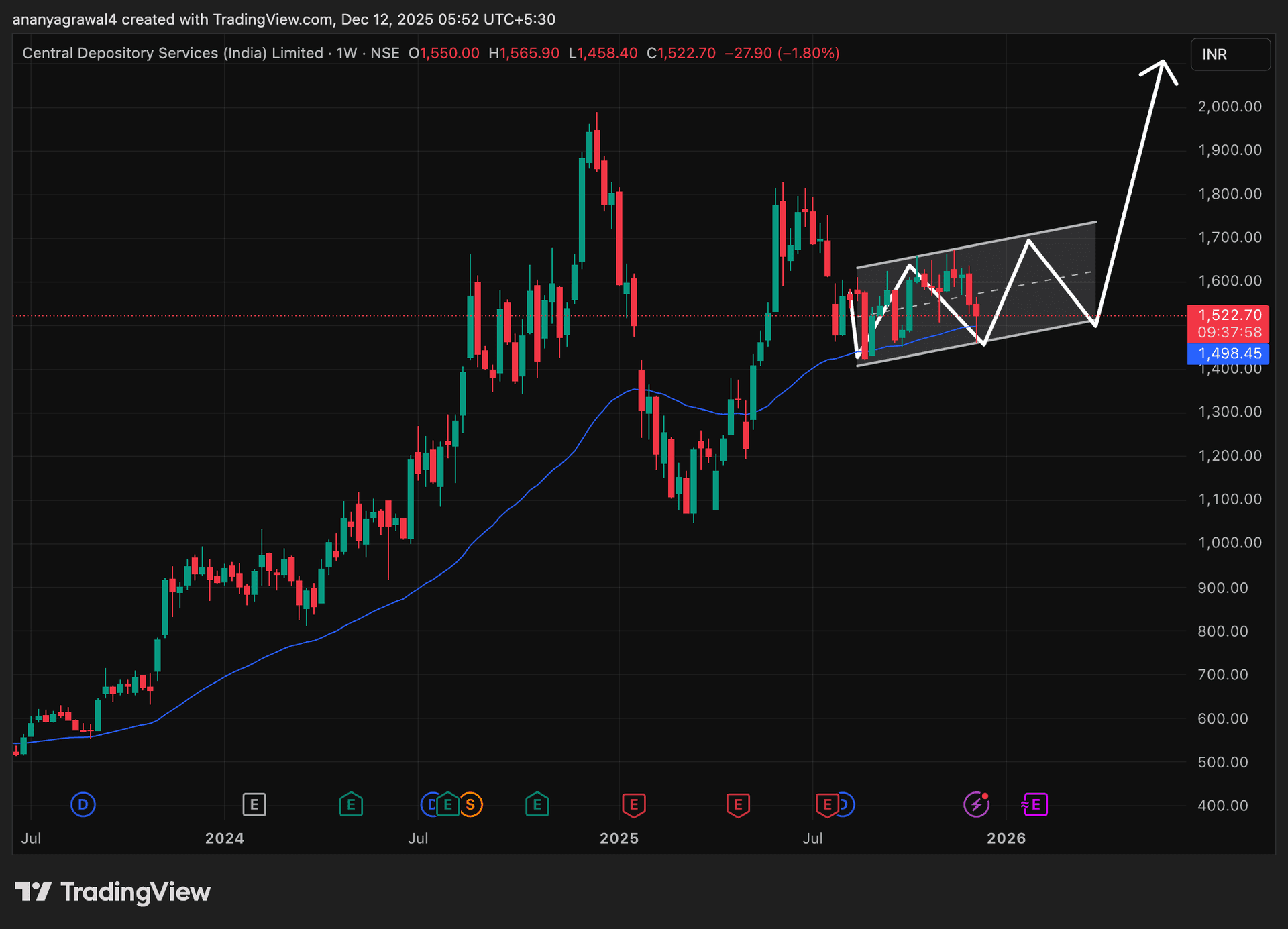
Task: Click the orange split S marker
Action: click(470, 804)
